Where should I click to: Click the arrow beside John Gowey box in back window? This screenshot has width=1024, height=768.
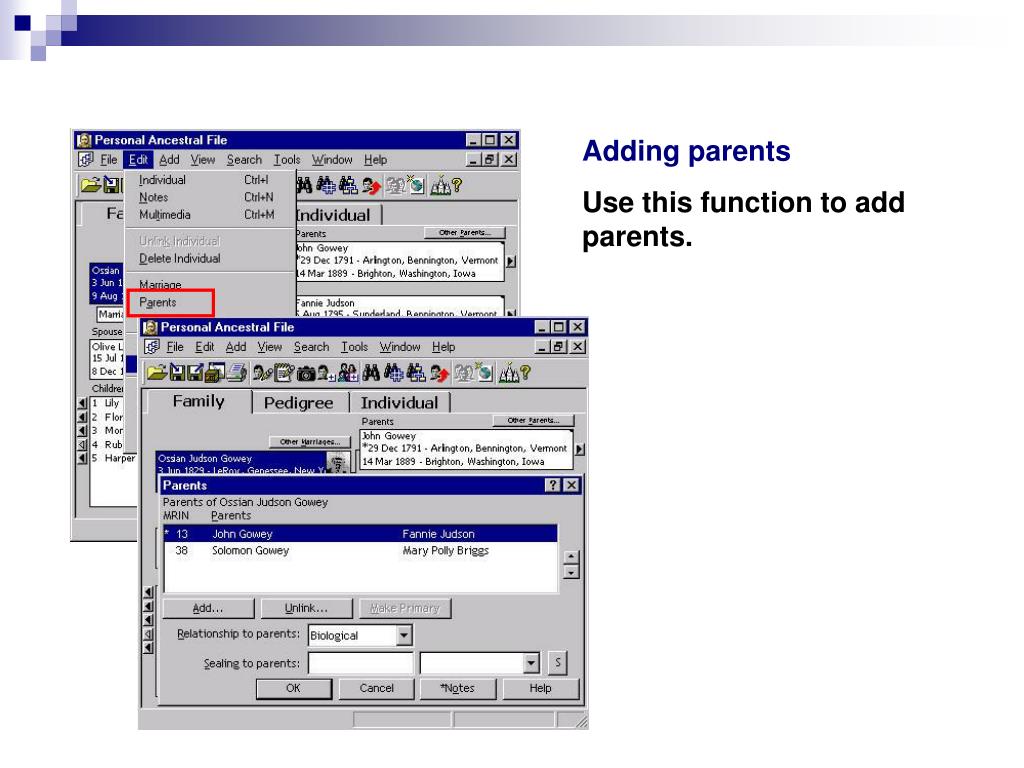[x=511, y=261]
